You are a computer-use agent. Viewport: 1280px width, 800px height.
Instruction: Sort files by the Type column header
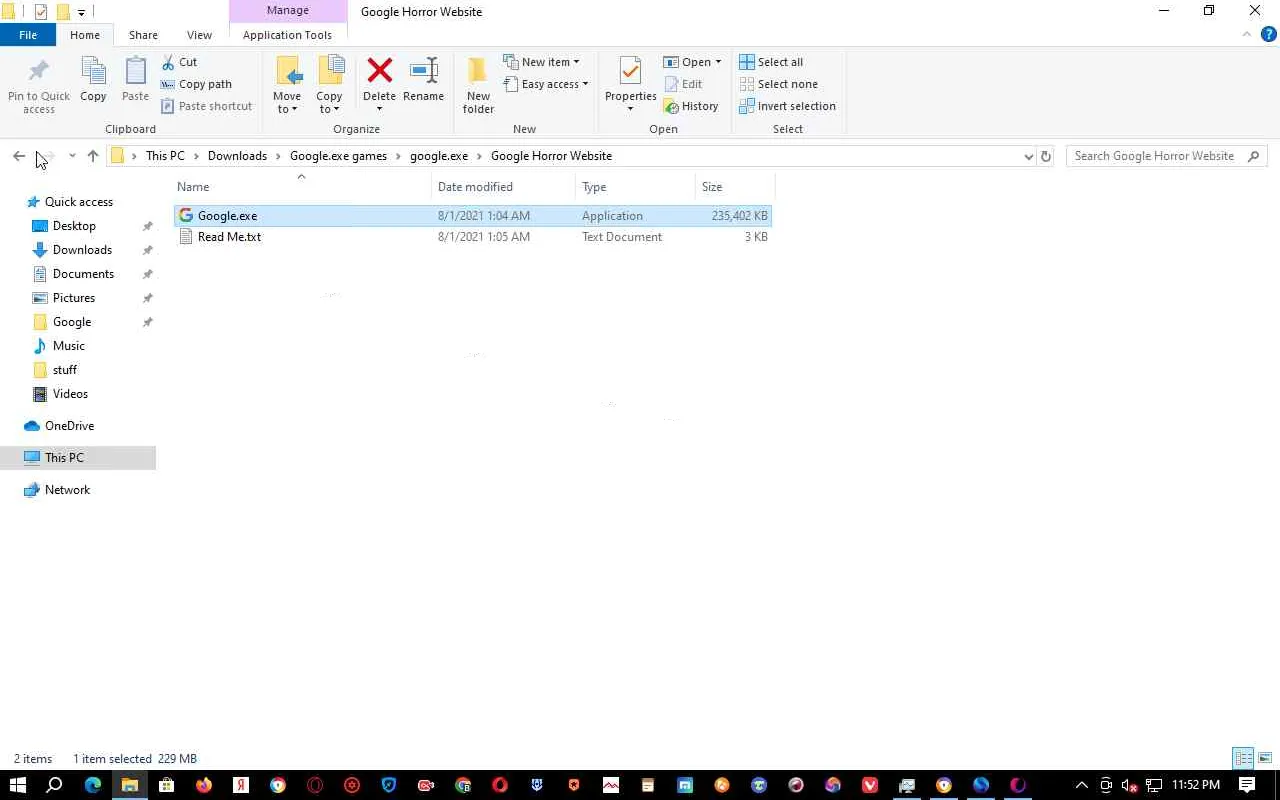[636, 187]
